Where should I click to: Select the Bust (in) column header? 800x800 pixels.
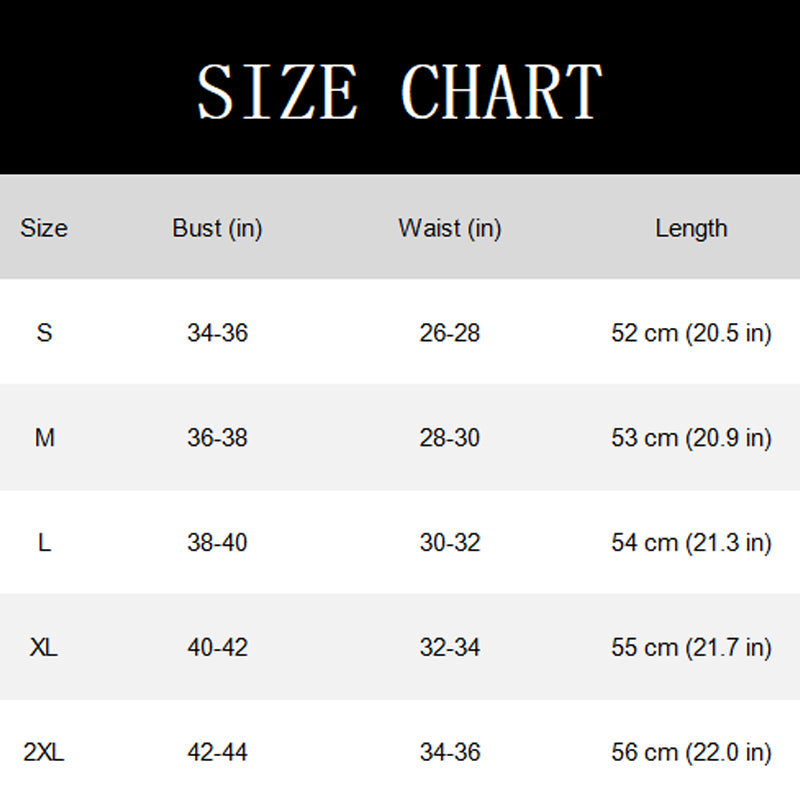(217, 228)
